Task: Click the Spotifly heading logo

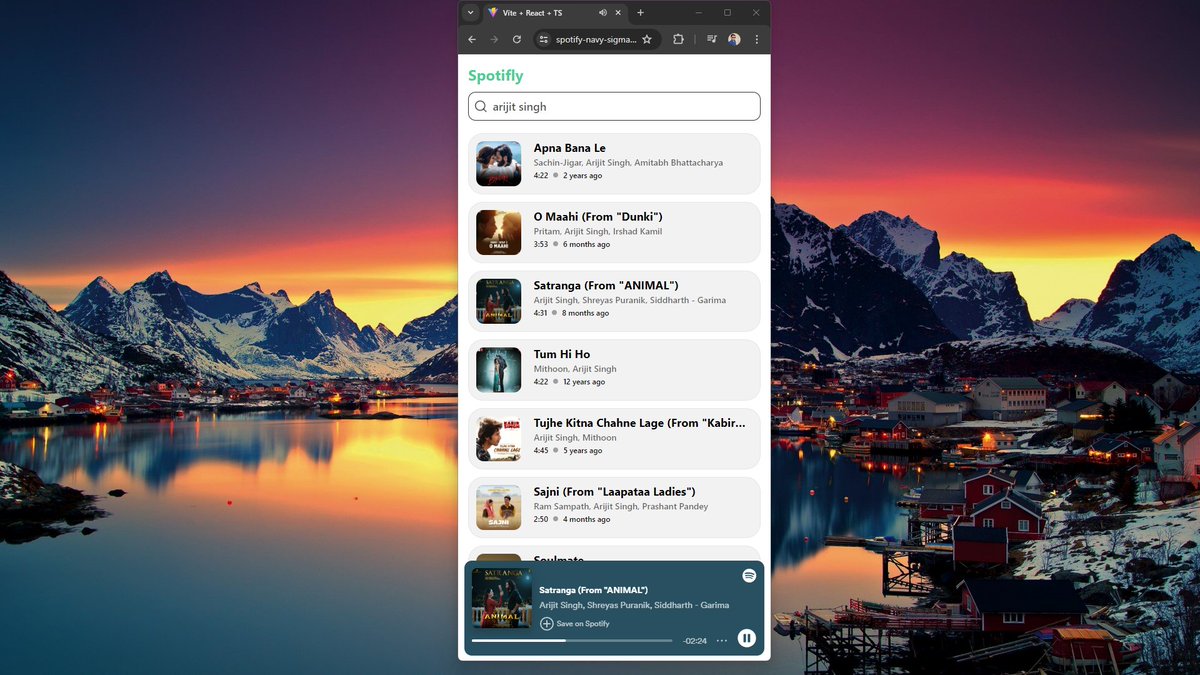Action: 496,76
